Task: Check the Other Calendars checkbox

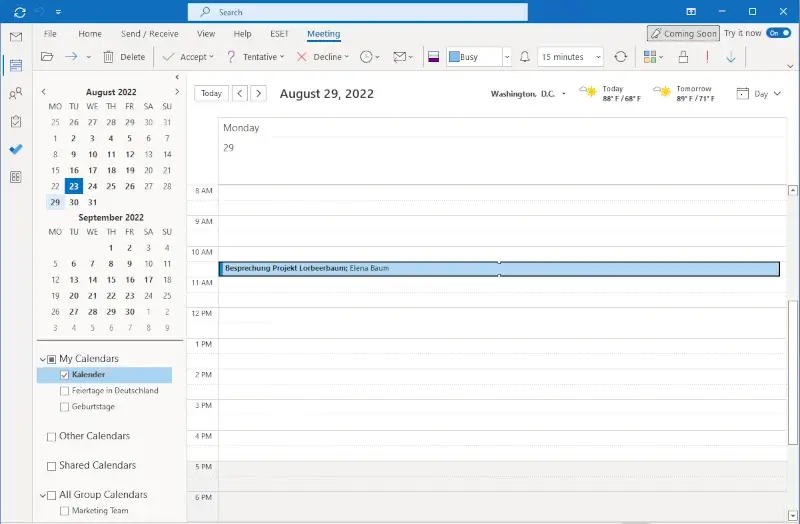Action: pyautogui.click(x=52, y=437)
